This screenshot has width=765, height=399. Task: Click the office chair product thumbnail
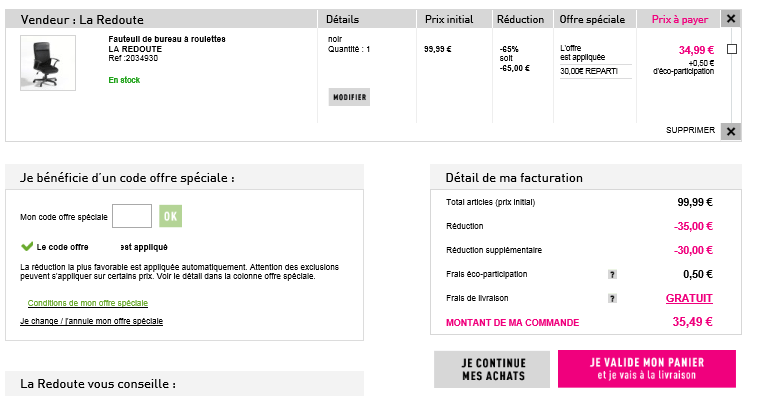(x=48, y=63)
